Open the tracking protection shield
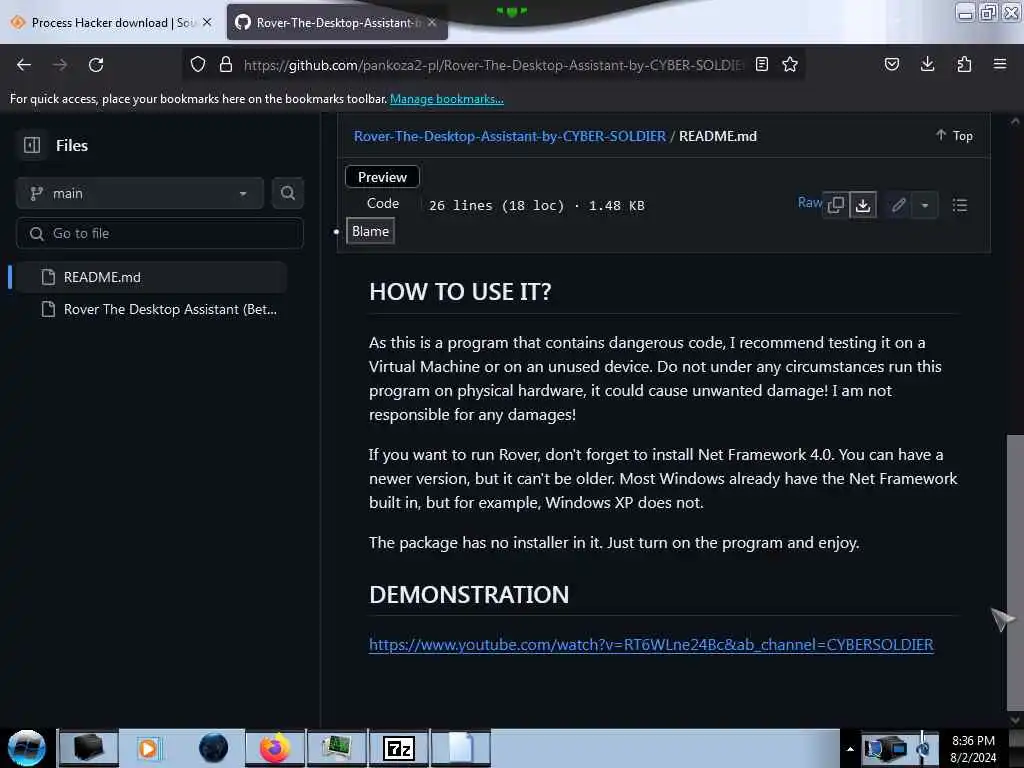 coord(198,64)
